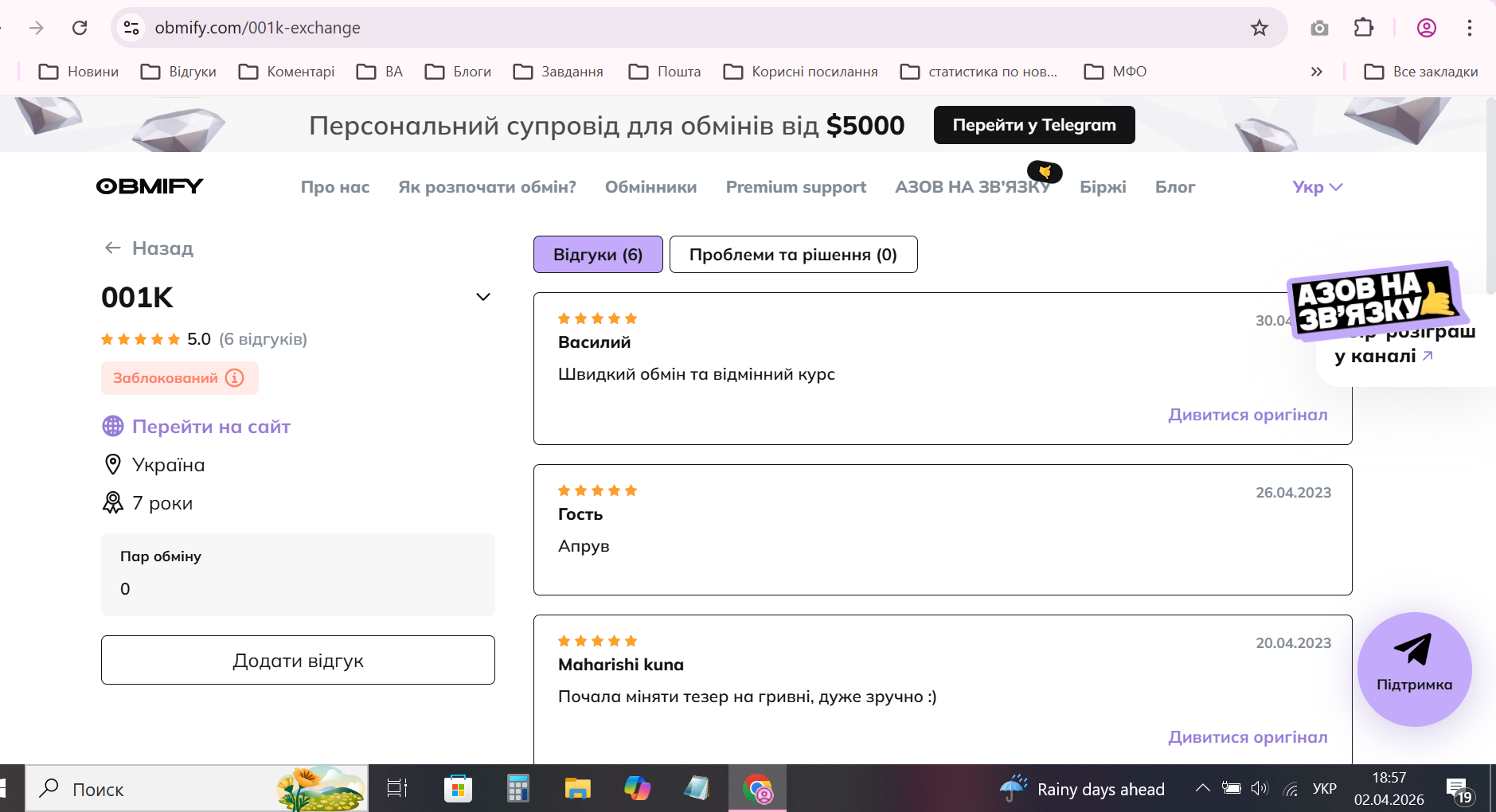Click the OBMIFY logo

pyautogui.click(x=150, y=186)
